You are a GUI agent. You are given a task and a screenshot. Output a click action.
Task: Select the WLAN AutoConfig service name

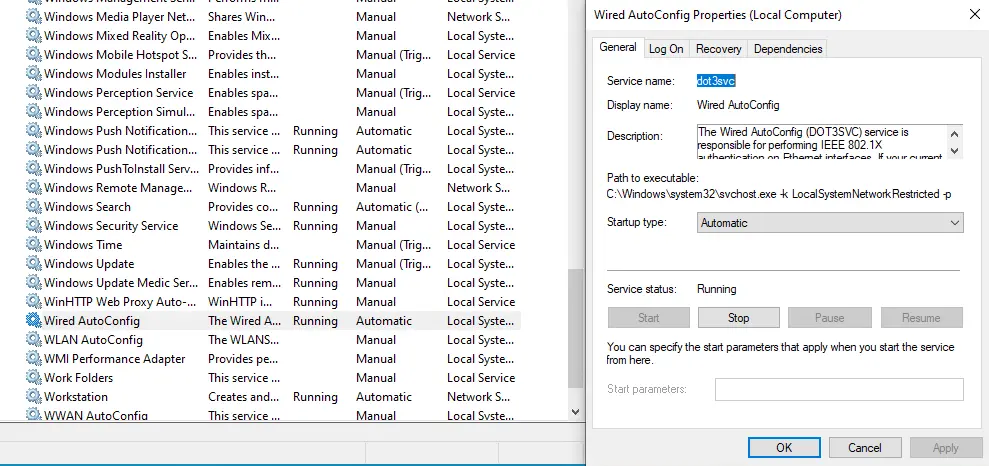93,340
